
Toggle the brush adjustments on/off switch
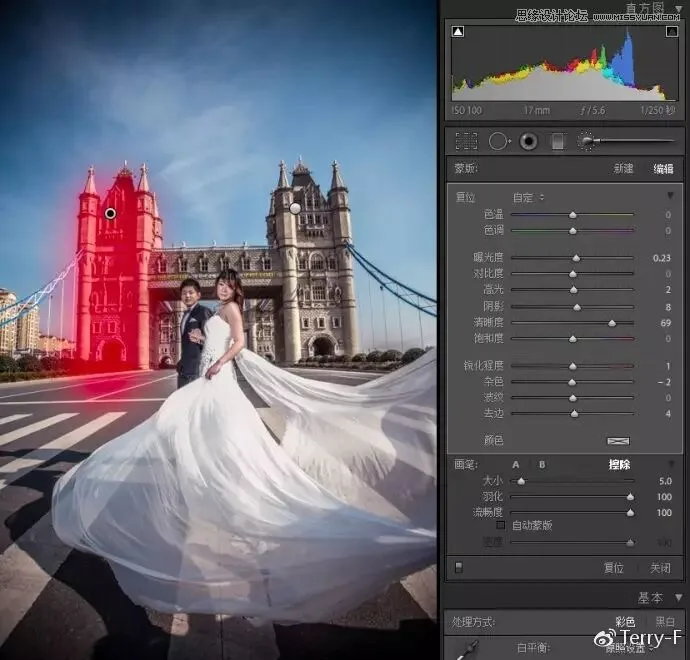point(459,567)
